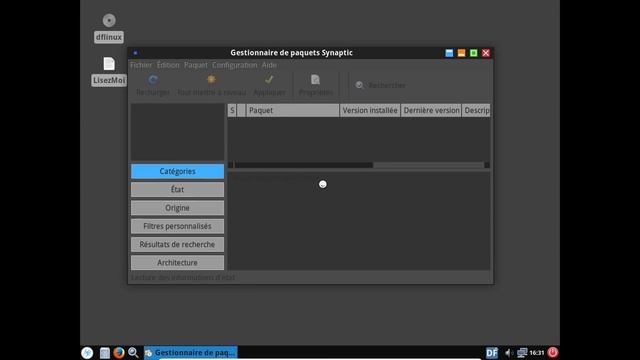Click the volume speaker tray icon
This screenshot has height=360, width=640.
tap(508, 353)
